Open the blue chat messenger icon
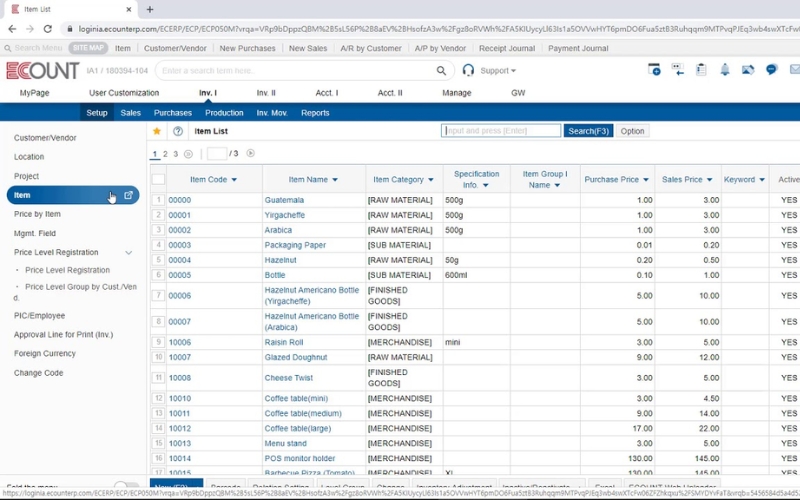This screenshot has width=800, height=500. click(771, 70)
